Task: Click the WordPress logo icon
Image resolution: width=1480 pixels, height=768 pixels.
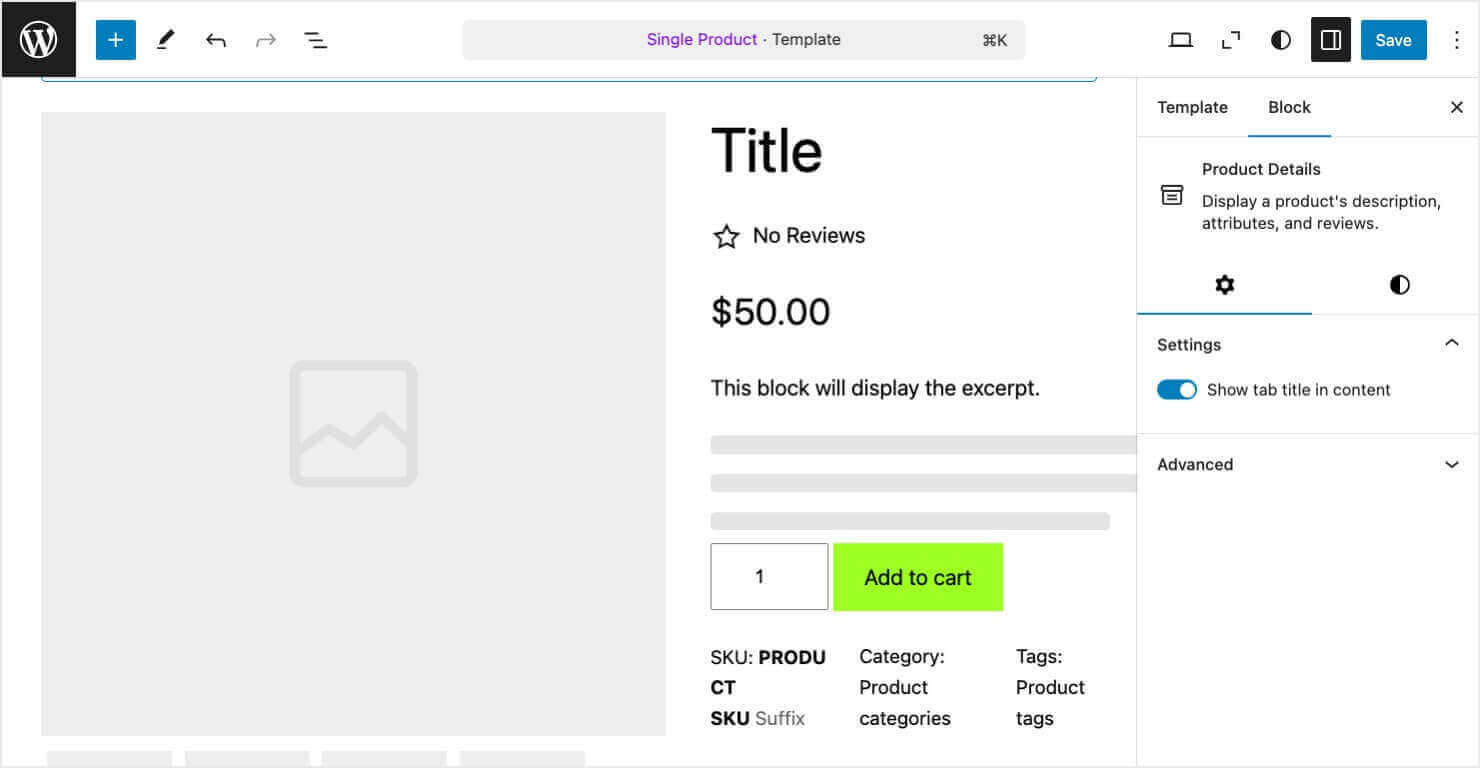Action: tap(39, 40)
